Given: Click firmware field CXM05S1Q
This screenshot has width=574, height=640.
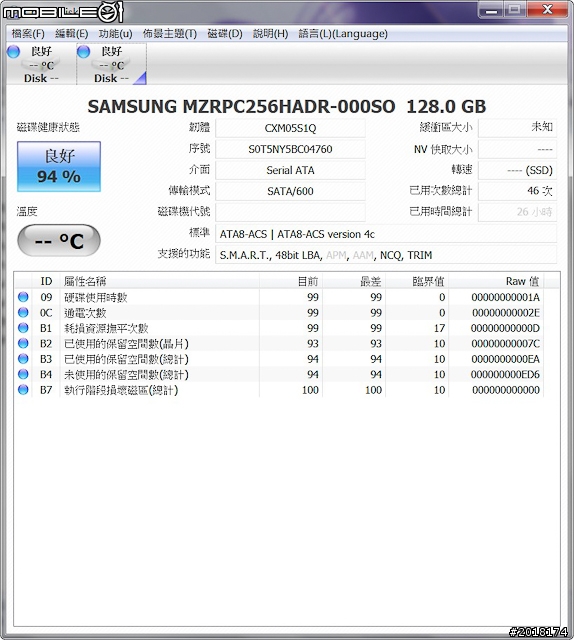Looking at the screenshot, I should click(290, 128).
